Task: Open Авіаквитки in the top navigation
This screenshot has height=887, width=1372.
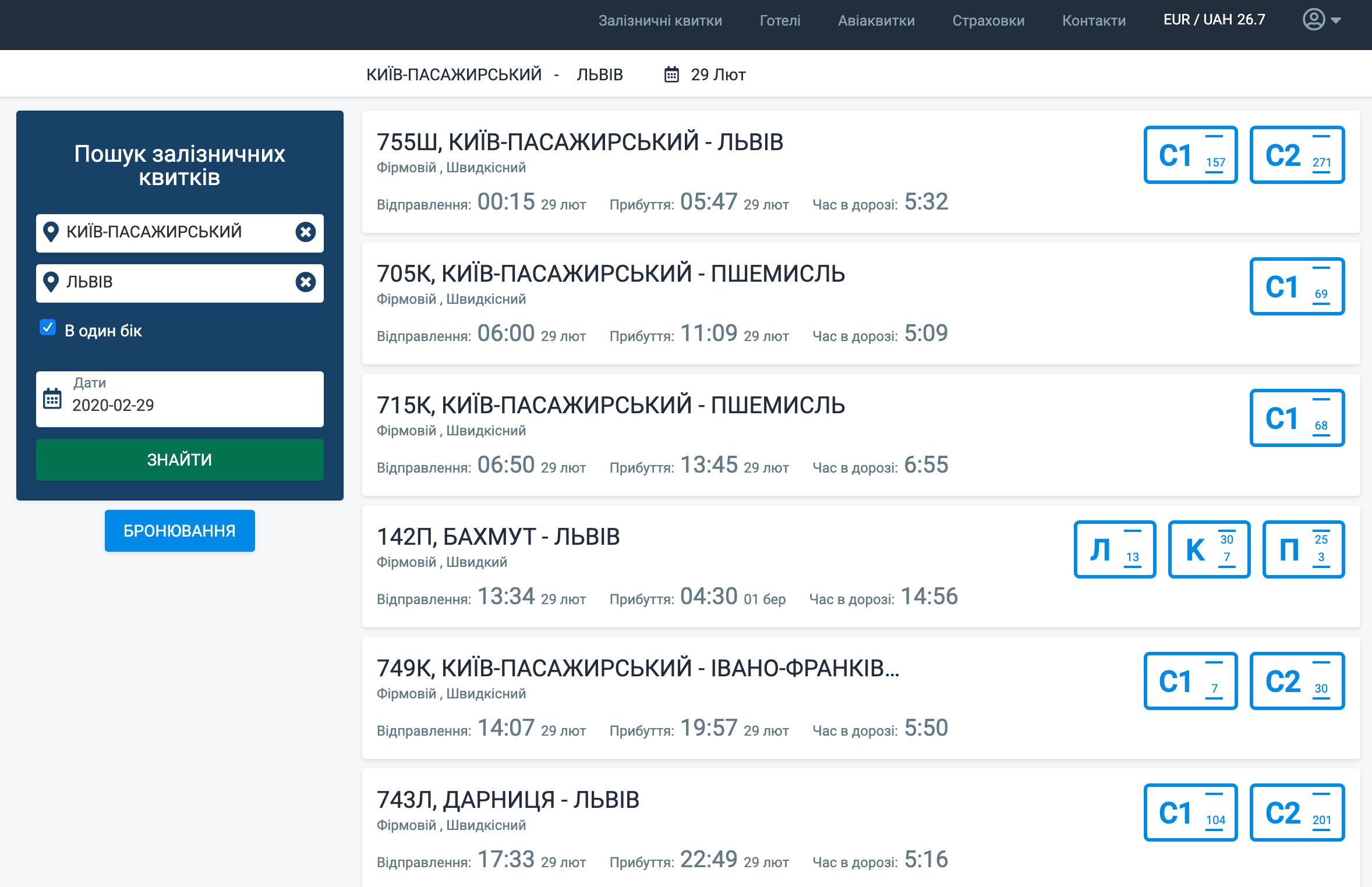Action: click(x=876, y=20)
